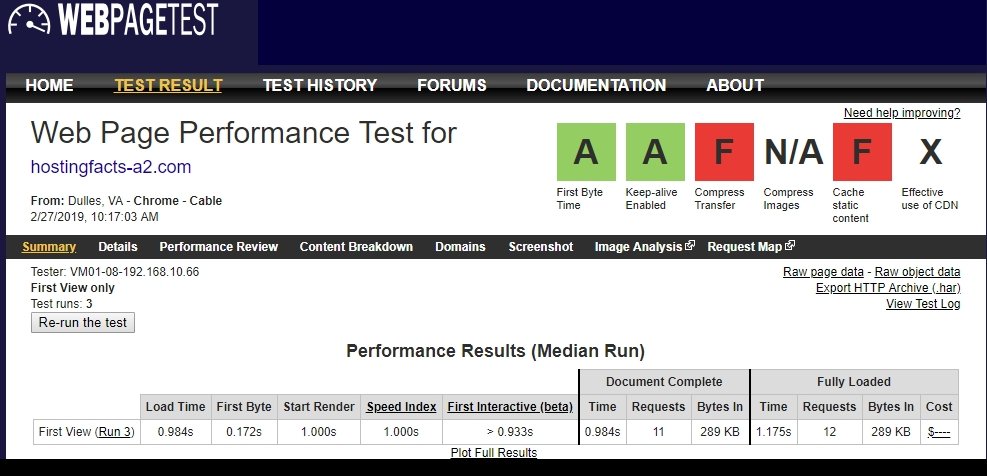Click the Effective use of CDN X grade

(930, 152)
